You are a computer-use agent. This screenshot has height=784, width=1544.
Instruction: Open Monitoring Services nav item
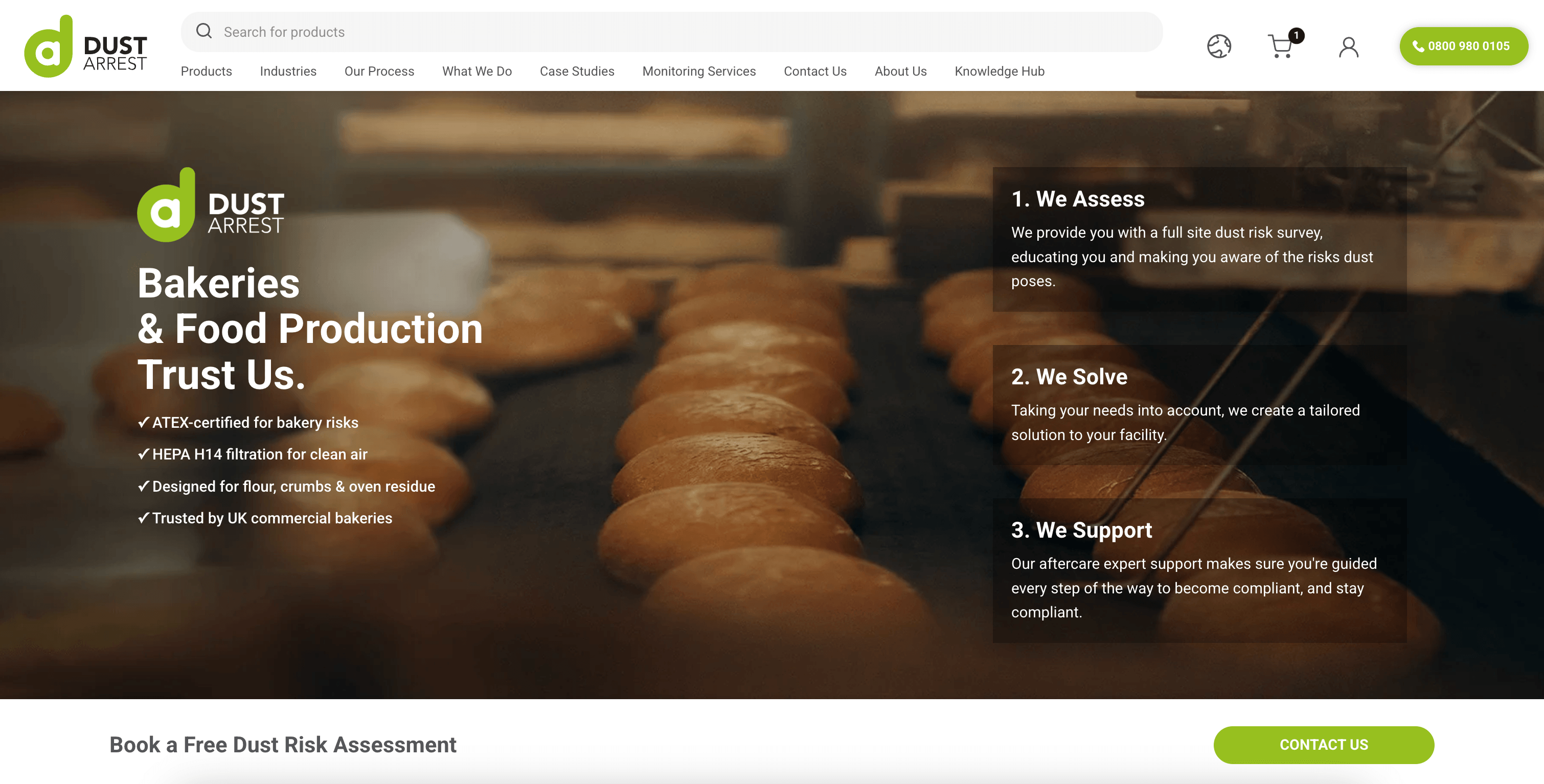(x=699, y=72)
